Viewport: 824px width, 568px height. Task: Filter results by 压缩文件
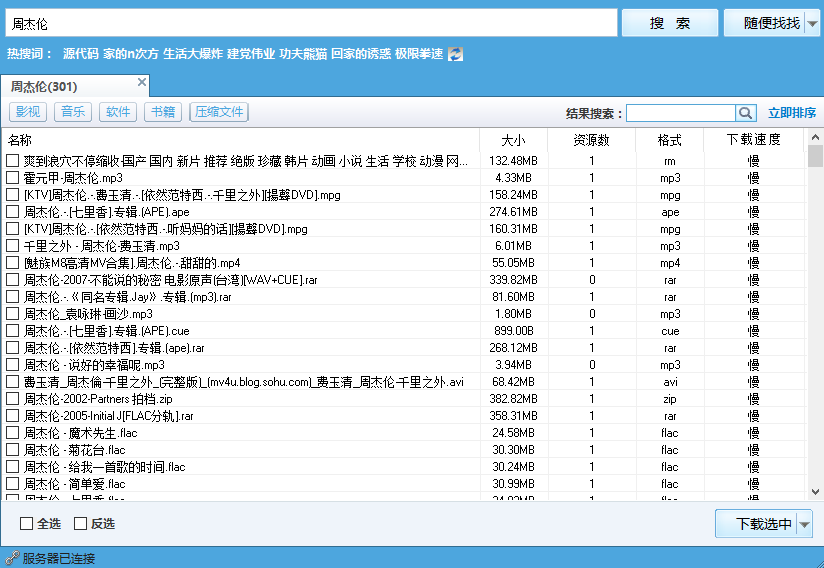coord(219,112)
